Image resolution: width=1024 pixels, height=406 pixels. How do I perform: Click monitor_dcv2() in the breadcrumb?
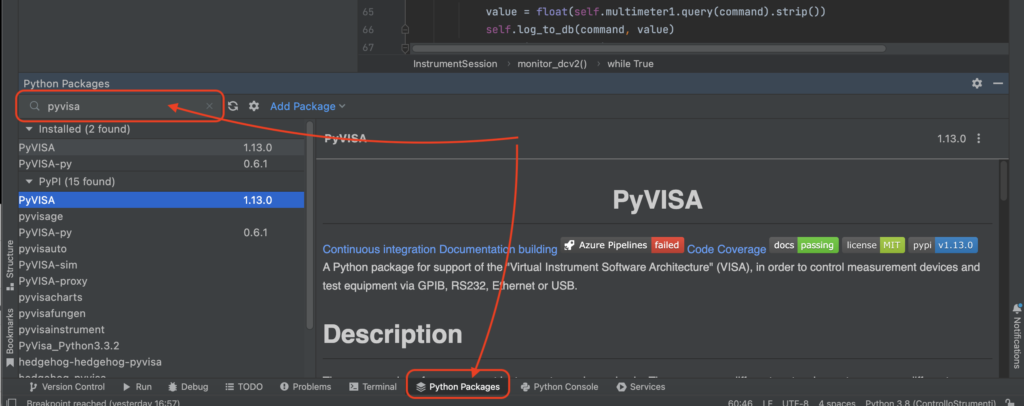click(552, 64)
